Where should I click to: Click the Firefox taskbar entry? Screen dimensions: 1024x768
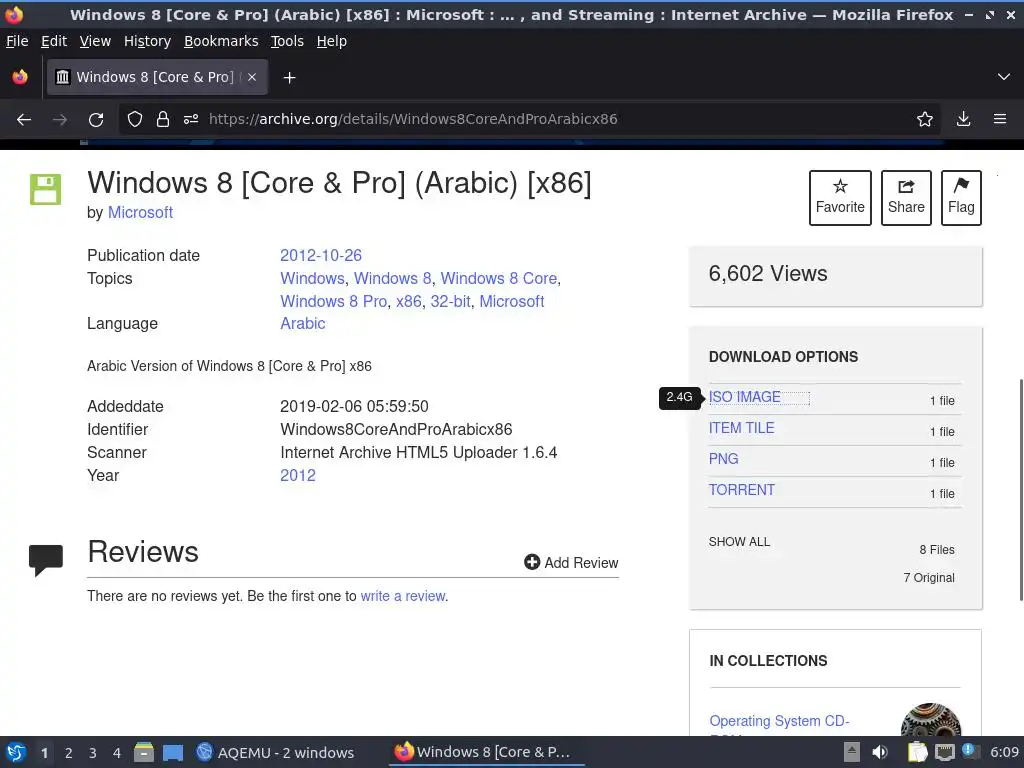[x=487, y=752]
